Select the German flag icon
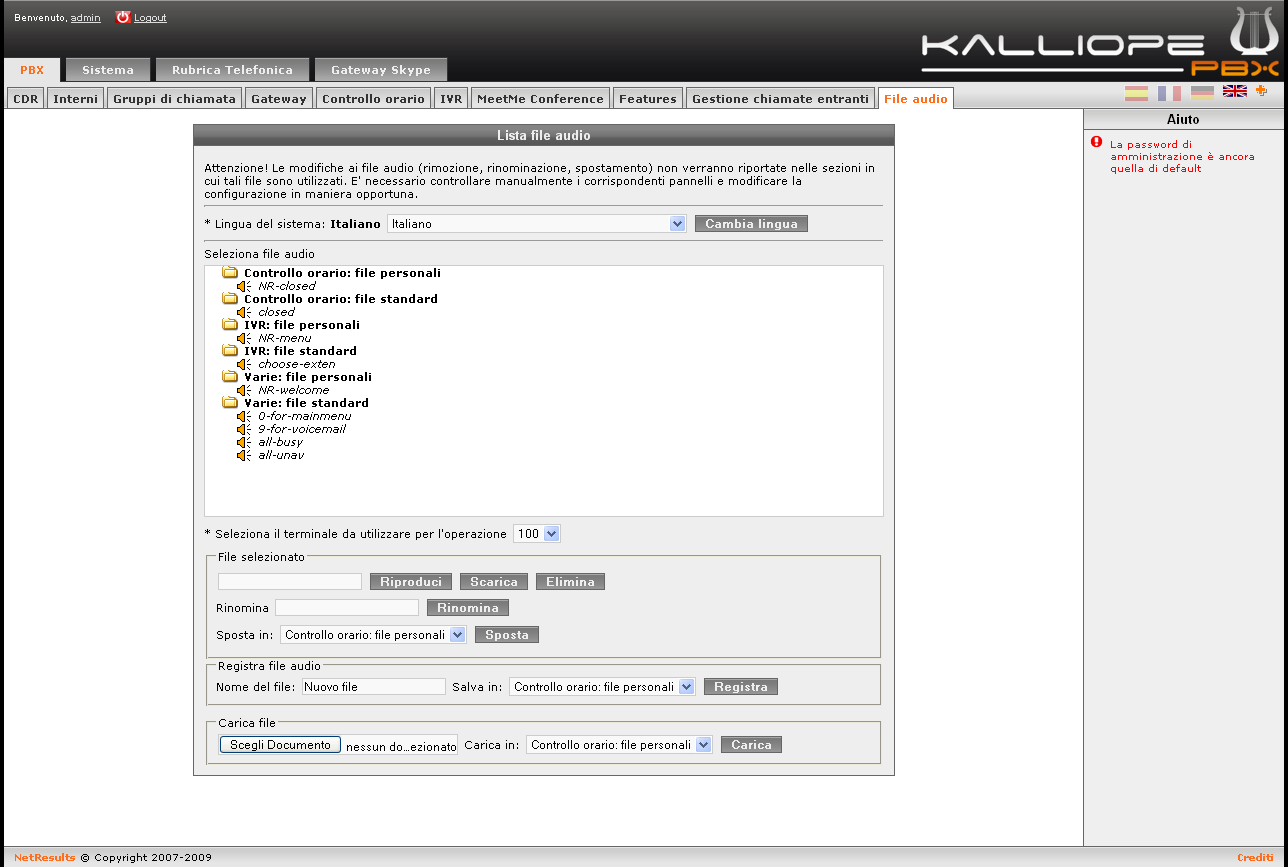This screenshot has width=1288, height=867. point(1202,93)
